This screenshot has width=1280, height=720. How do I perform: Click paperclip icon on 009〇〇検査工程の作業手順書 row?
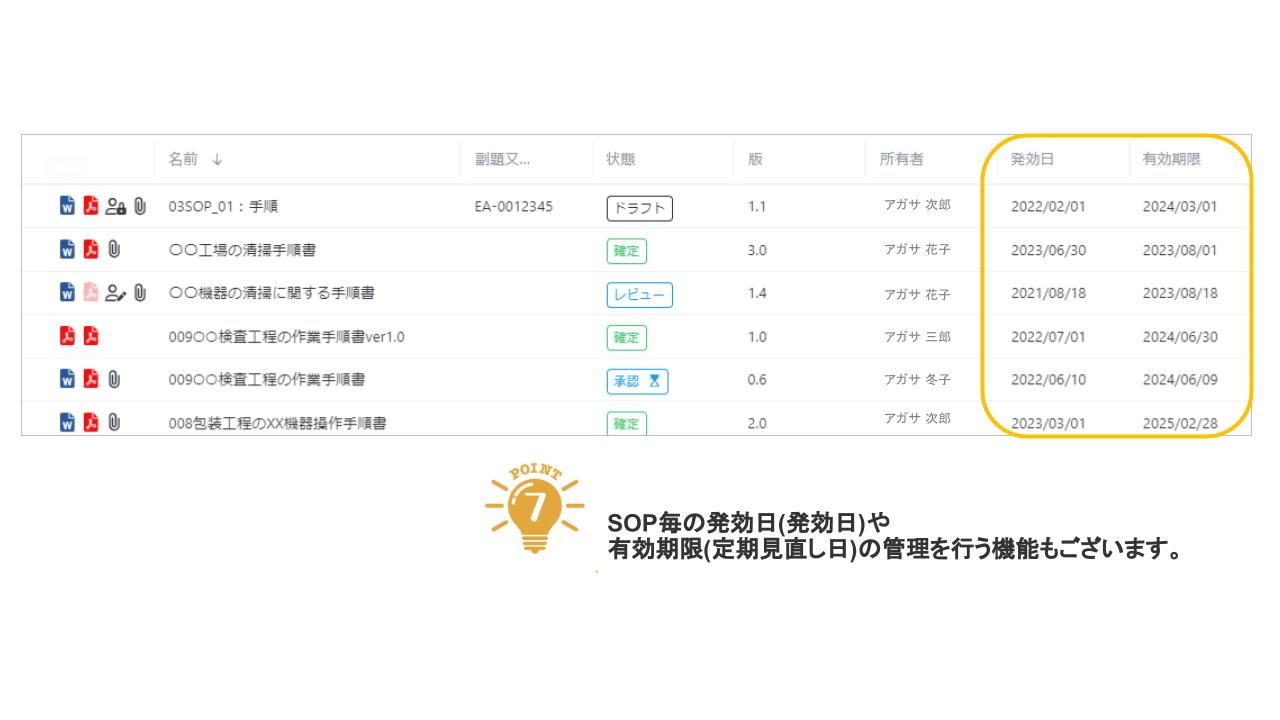pos(114,380)
